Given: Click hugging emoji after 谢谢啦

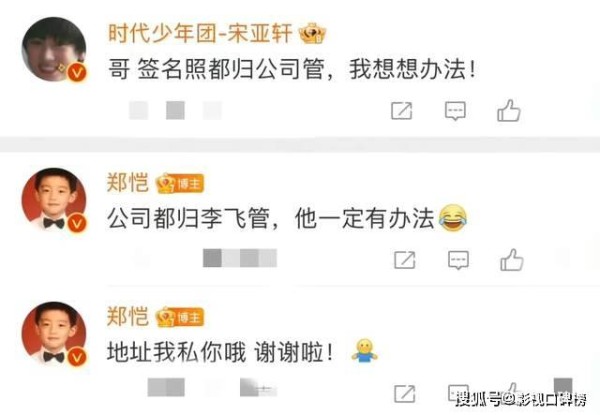Looking at the screenshot, I should (364, 351).
